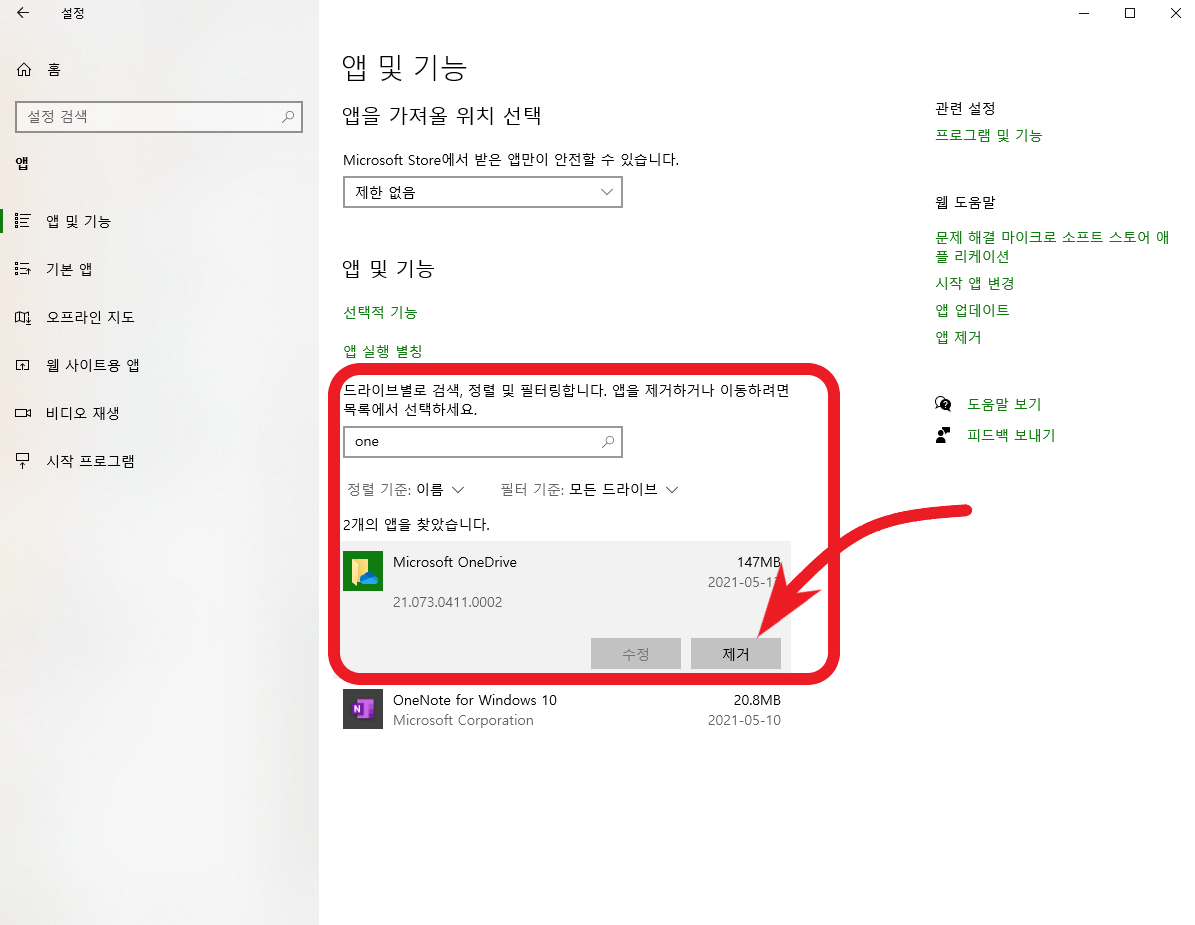The width and height of the screenshot is (1195, 925).
Task: Click the OneNote for Windows 10 icon
Action: click(x=363, y=709)
